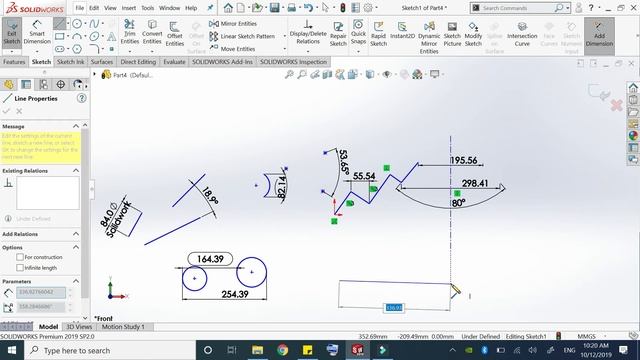Click the Intersection Curve tool
The width and height of the screenshot is (640, 360).
click(x=522, y=33)
